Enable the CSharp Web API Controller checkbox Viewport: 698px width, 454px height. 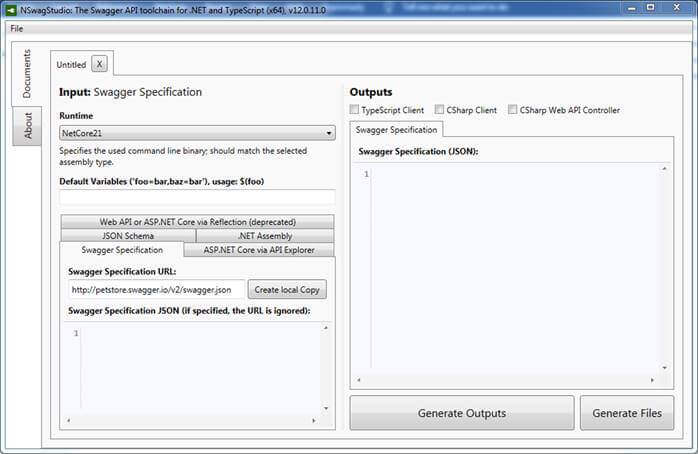(x=512, y=109)
